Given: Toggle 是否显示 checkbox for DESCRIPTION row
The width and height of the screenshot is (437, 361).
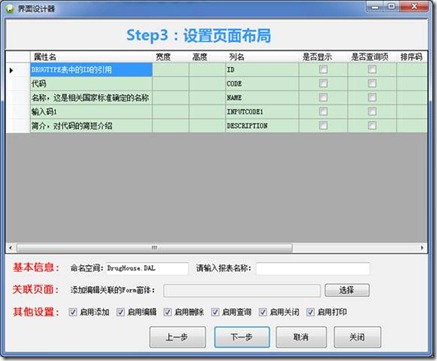Looking at the screenshot, I should pos(323,125).
